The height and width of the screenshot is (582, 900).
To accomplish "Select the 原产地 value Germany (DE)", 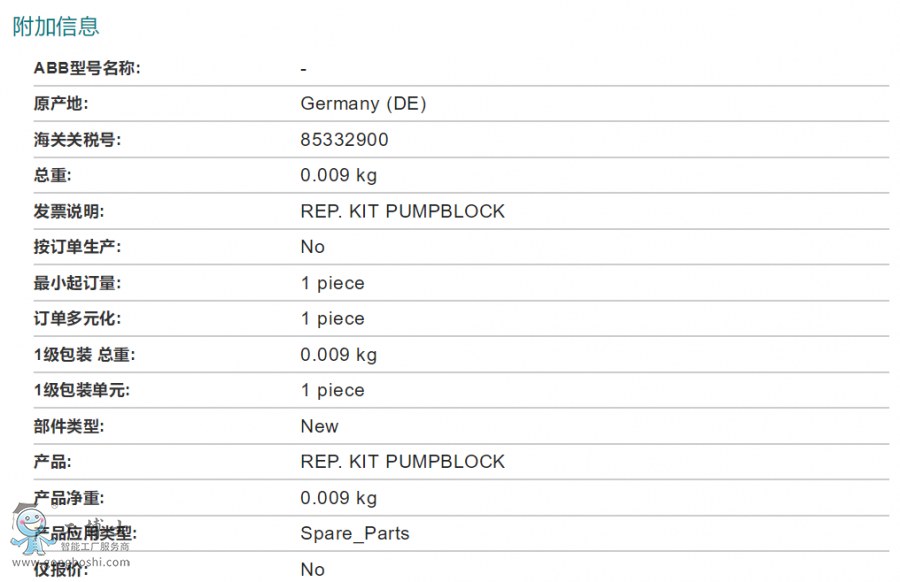I will 363,104.
